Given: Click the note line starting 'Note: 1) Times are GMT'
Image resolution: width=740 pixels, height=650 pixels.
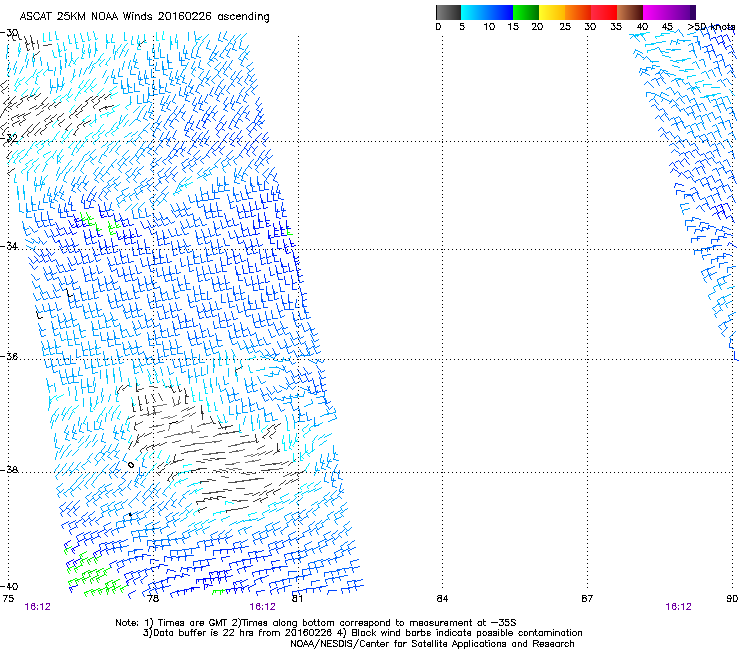Looking at the screenshot, I should pyautogui.click(x=316, y=623).
